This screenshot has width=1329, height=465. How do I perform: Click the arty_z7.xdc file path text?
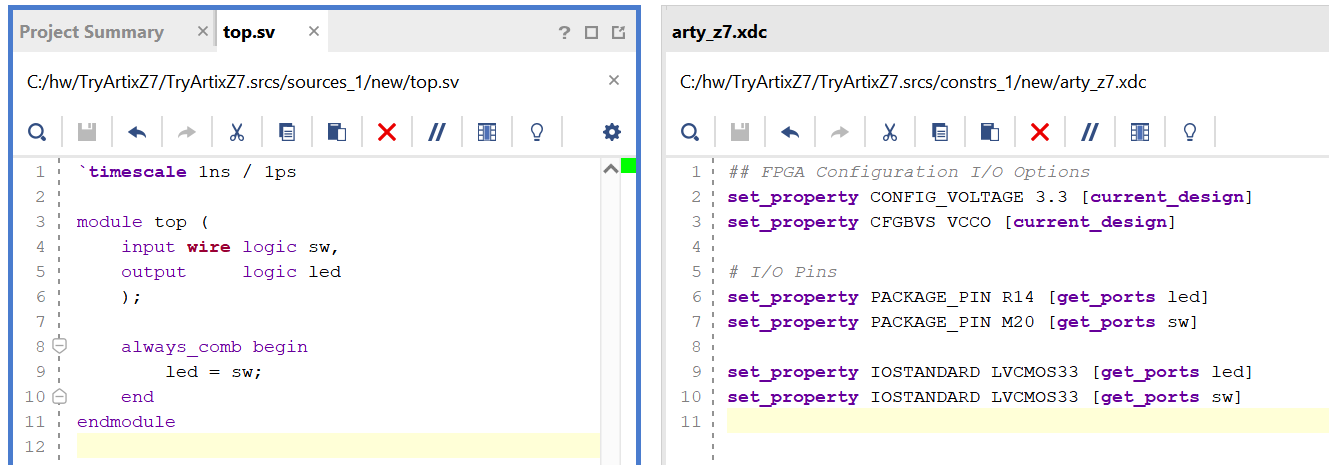(x=913, y=82)
